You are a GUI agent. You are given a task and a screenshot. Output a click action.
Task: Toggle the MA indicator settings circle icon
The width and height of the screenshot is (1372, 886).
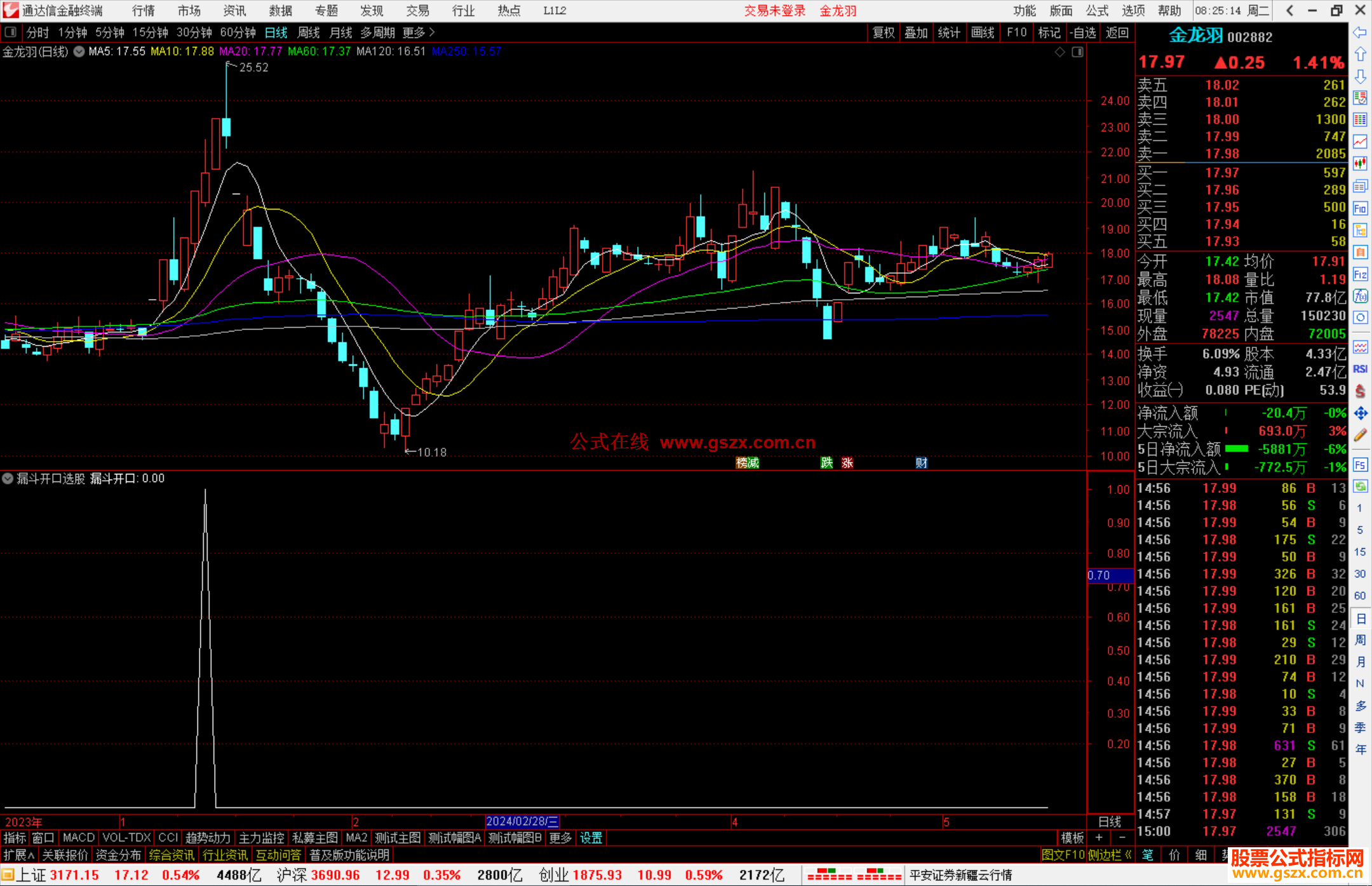click(79, 52)
